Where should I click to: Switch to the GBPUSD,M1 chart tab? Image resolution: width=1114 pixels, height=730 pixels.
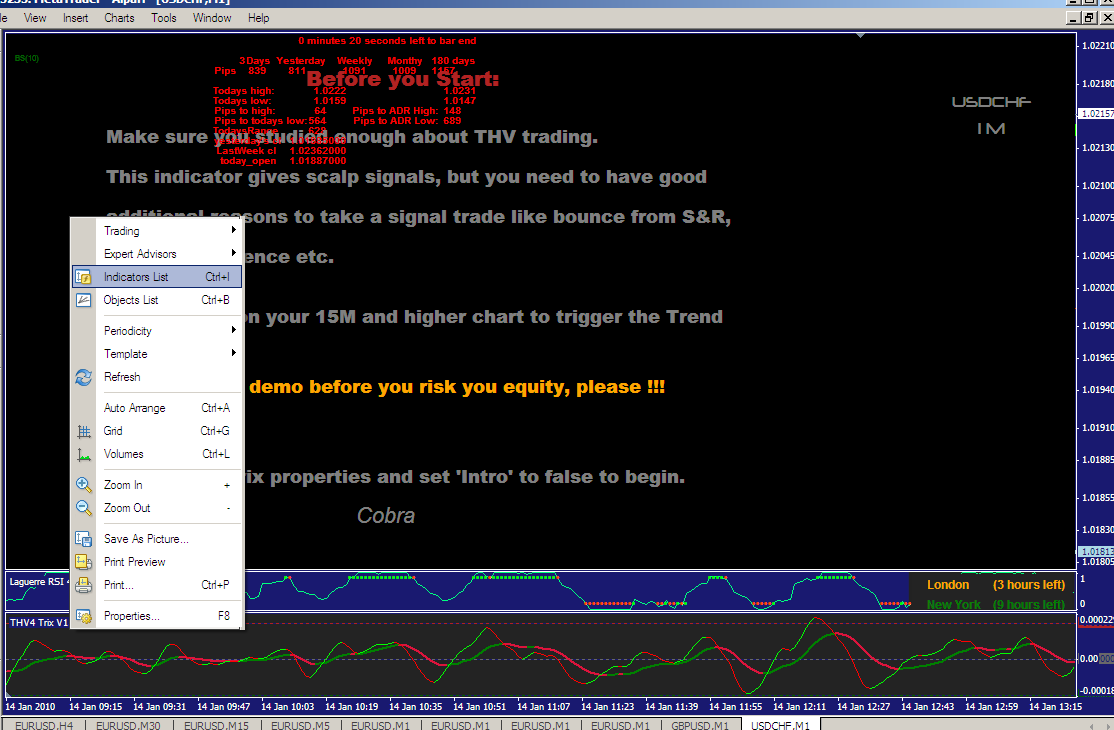point(700,724)
